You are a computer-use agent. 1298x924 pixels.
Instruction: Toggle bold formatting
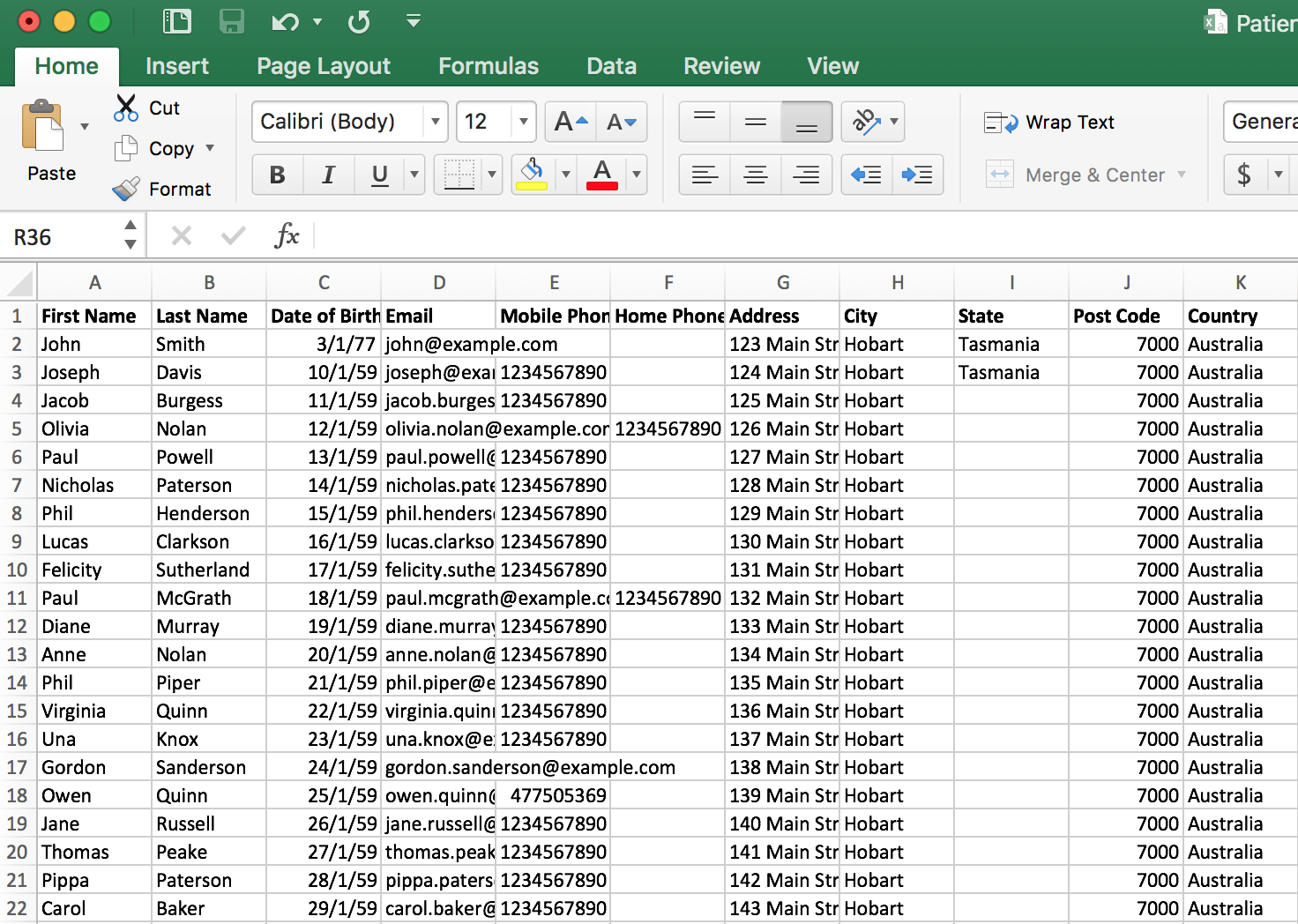pos(278,175)
